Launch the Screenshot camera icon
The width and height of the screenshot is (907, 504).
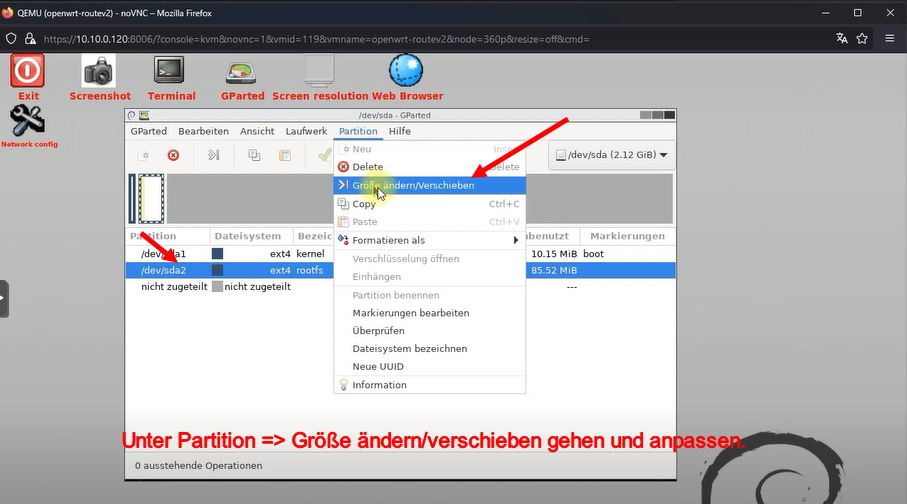coord(99,72)
